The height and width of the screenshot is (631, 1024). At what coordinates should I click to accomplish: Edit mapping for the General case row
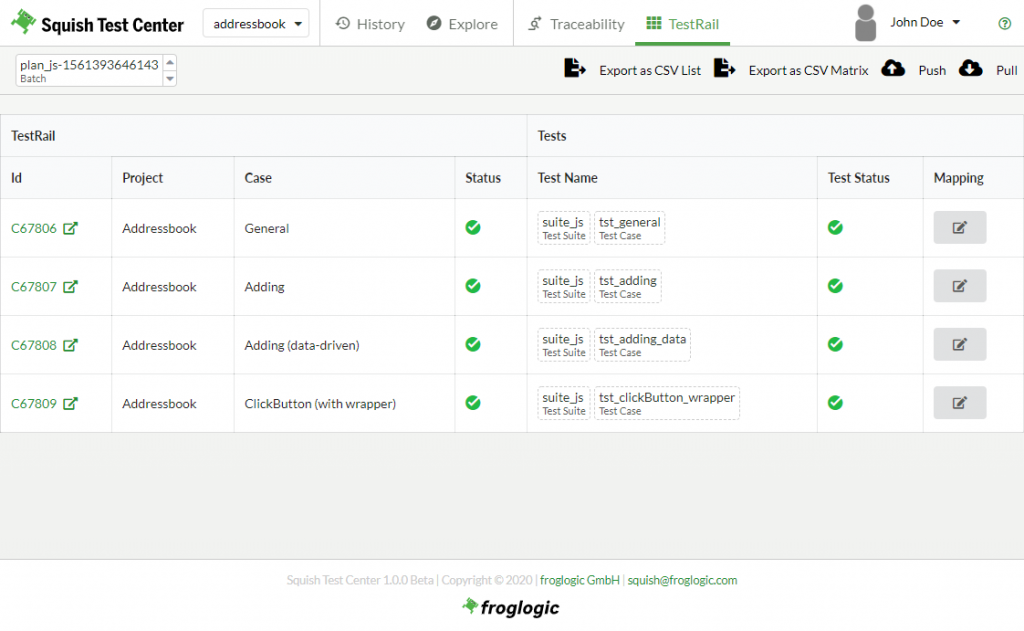[959, 228]
